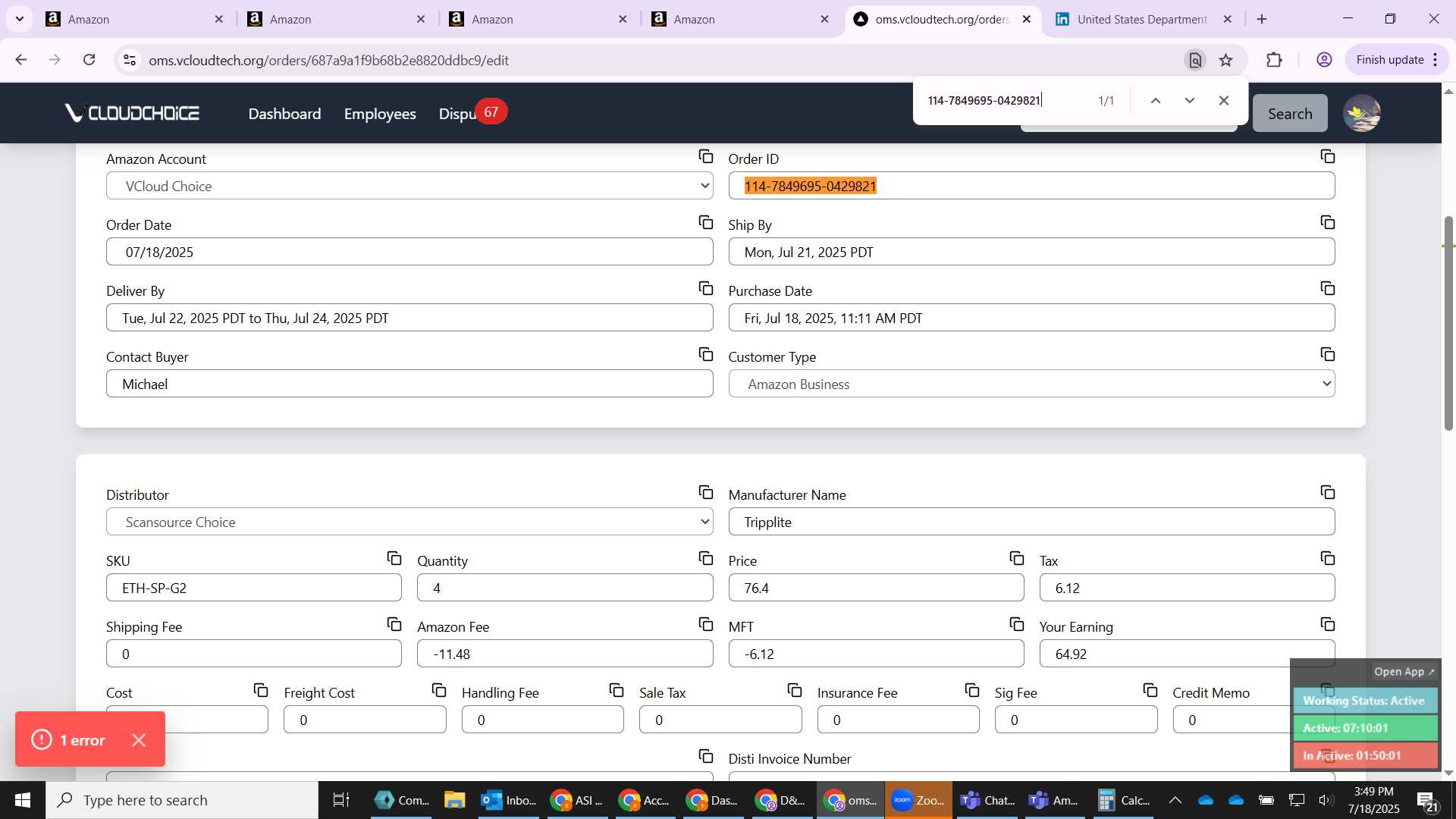Click the Windows Start button
Image resolution: width=1456 pixels, height=819 pixels.
22,800
